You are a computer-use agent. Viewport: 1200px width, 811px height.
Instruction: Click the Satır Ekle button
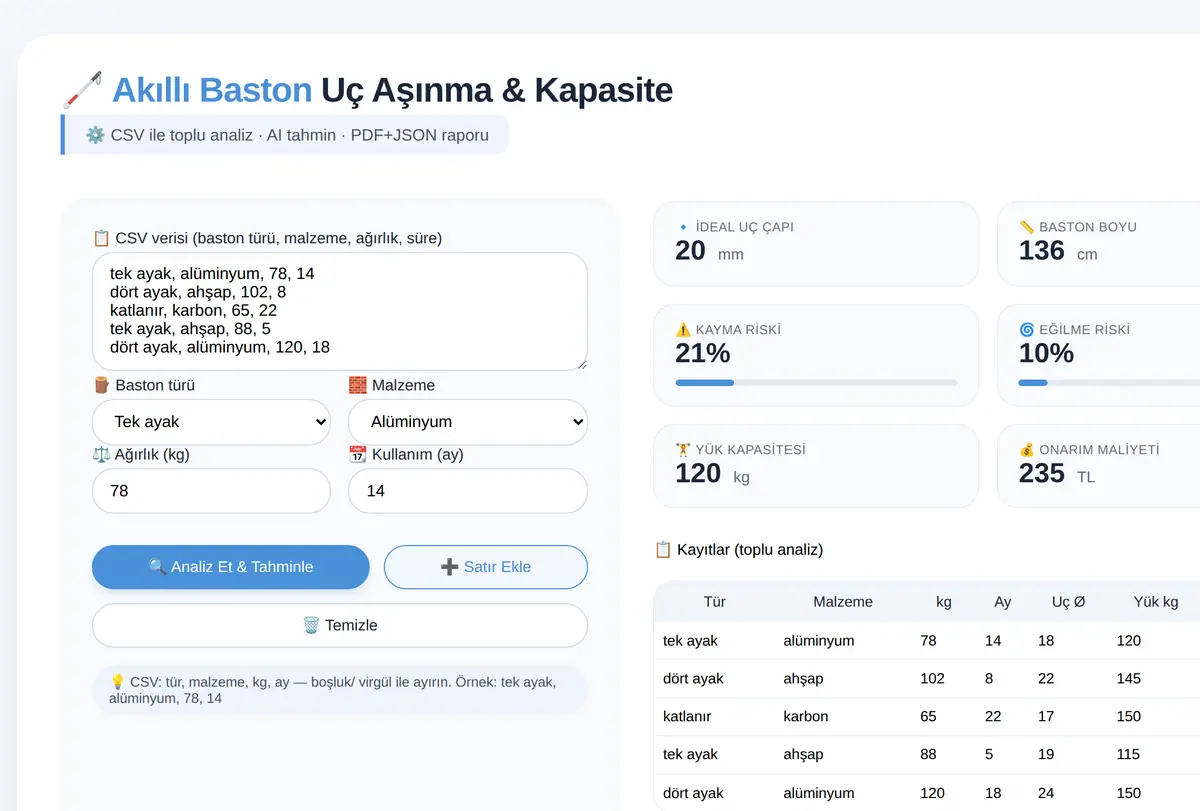coord(486,567)
